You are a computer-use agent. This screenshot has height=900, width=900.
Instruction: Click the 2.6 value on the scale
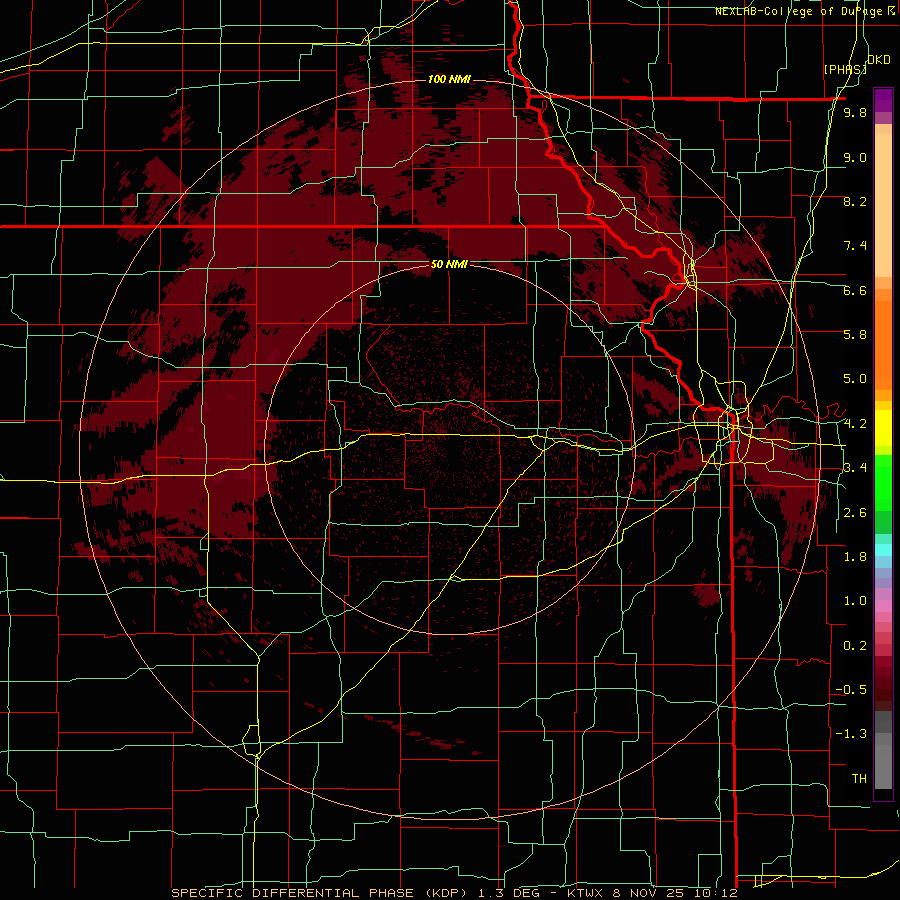click(x=855, y=513)
